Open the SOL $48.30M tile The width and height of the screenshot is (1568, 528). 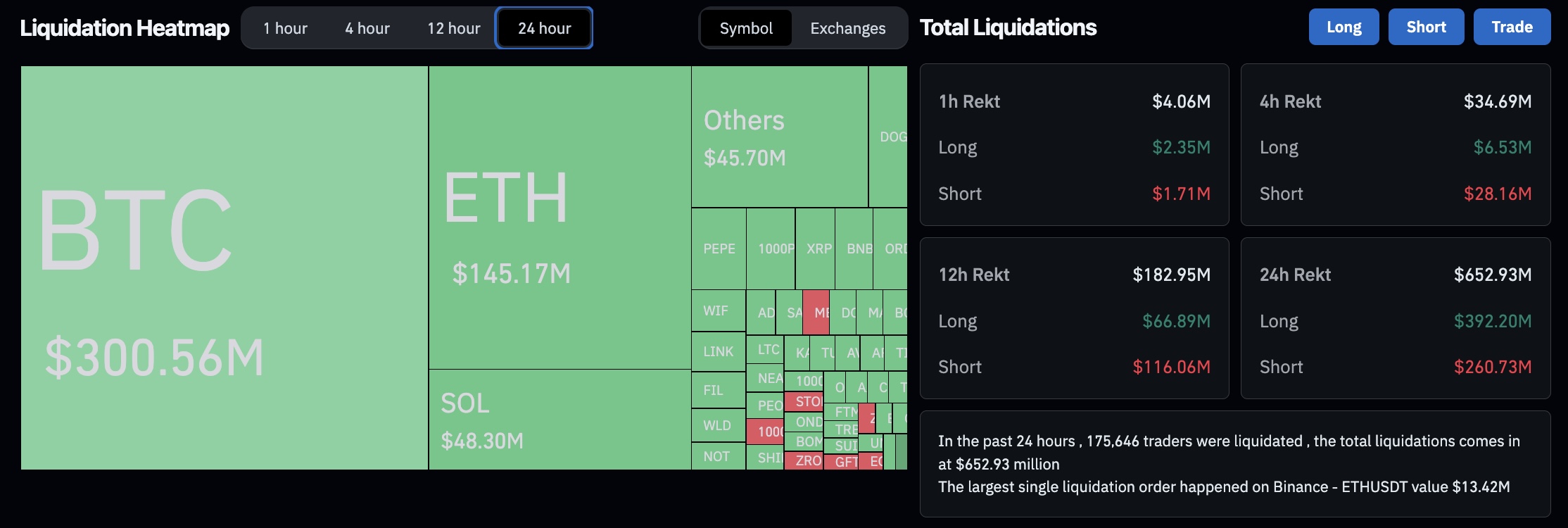pyautogui.click(x=560, y=420)
